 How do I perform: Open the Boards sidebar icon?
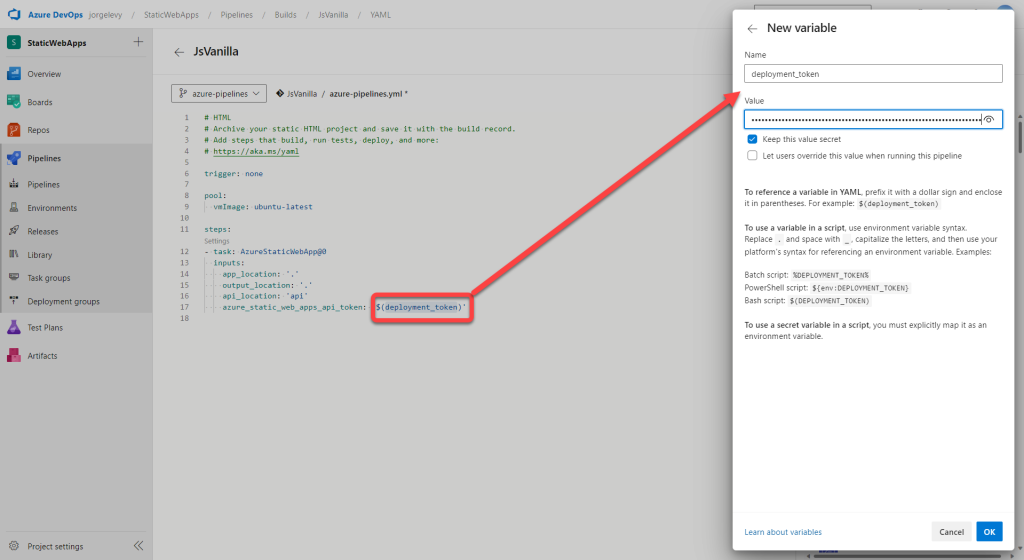(14, 102)
